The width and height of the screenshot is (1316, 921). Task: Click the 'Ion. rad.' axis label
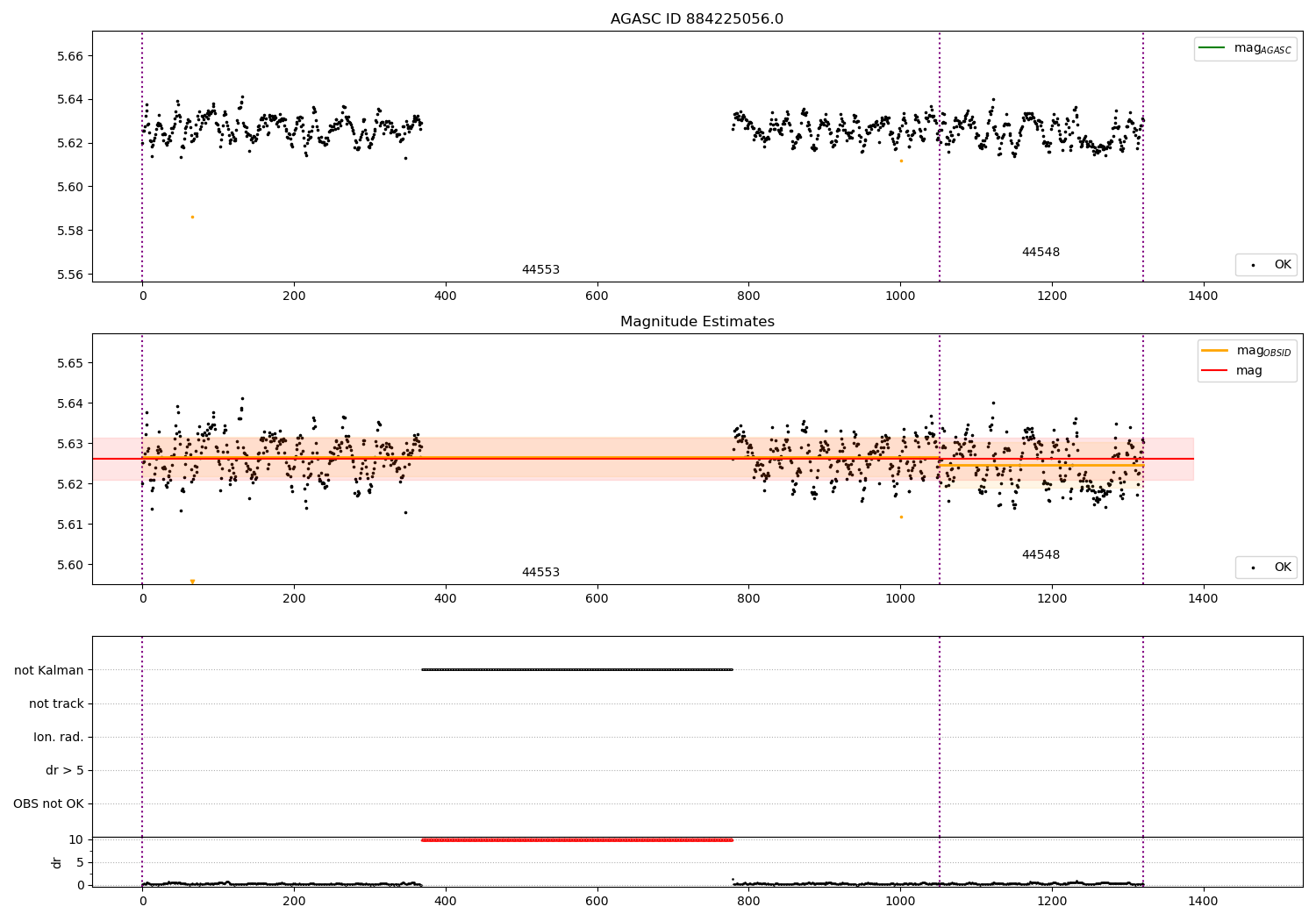point(59,737)
